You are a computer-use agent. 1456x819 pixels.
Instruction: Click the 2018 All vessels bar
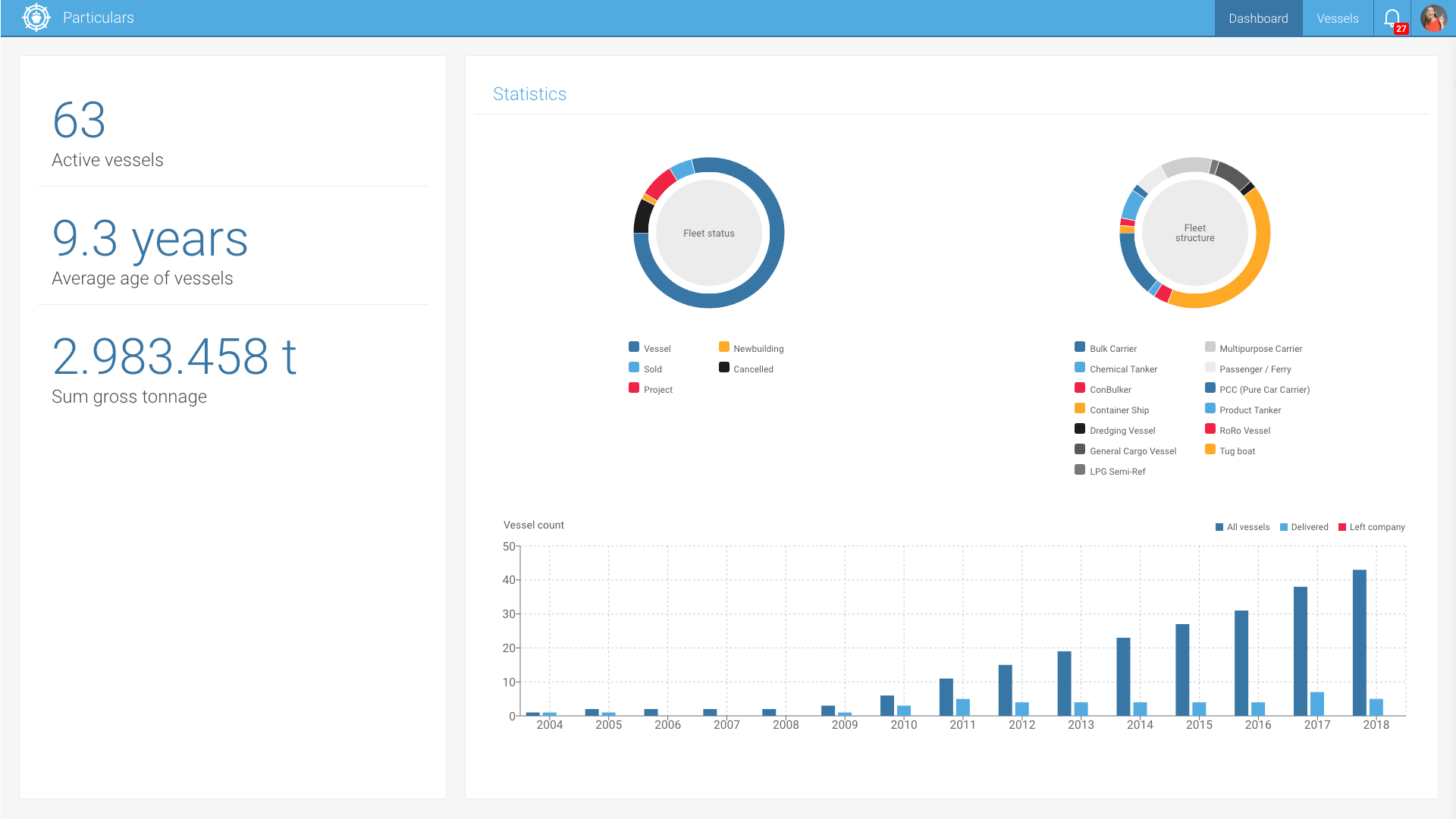(x=1359, y=643)
